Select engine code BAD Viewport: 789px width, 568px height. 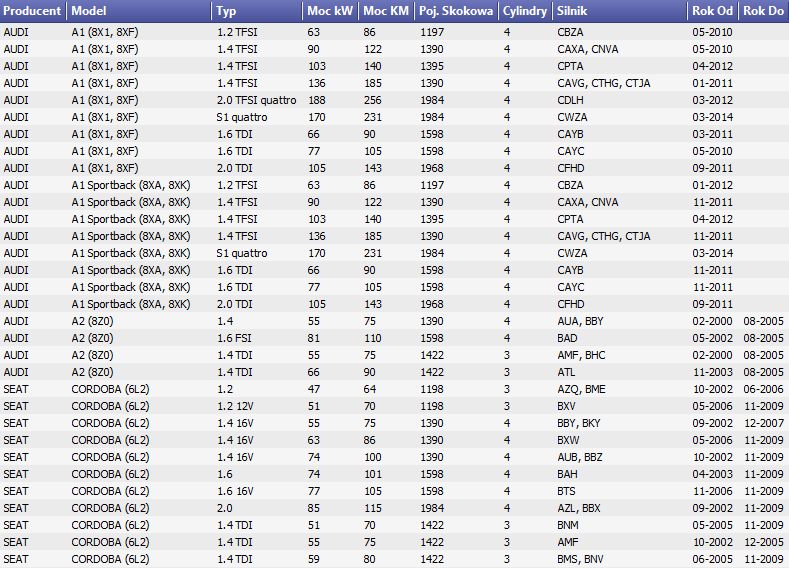pyautogui.click(x=567, y=338)
